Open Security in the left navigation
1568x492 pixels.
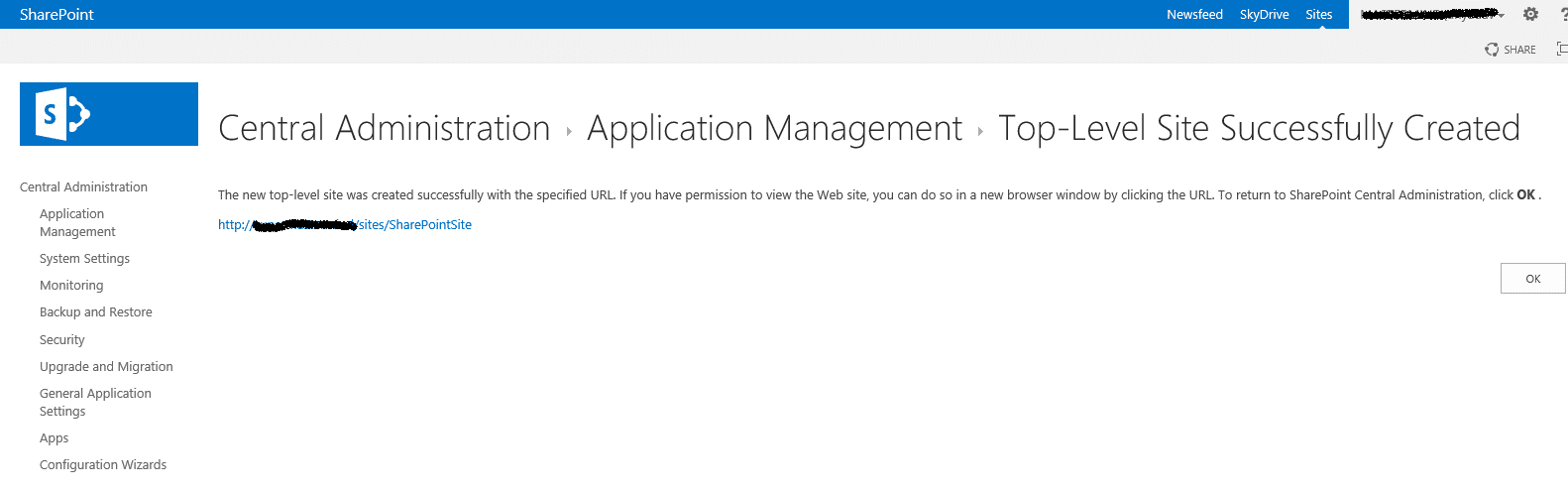(x=62, y=339)
